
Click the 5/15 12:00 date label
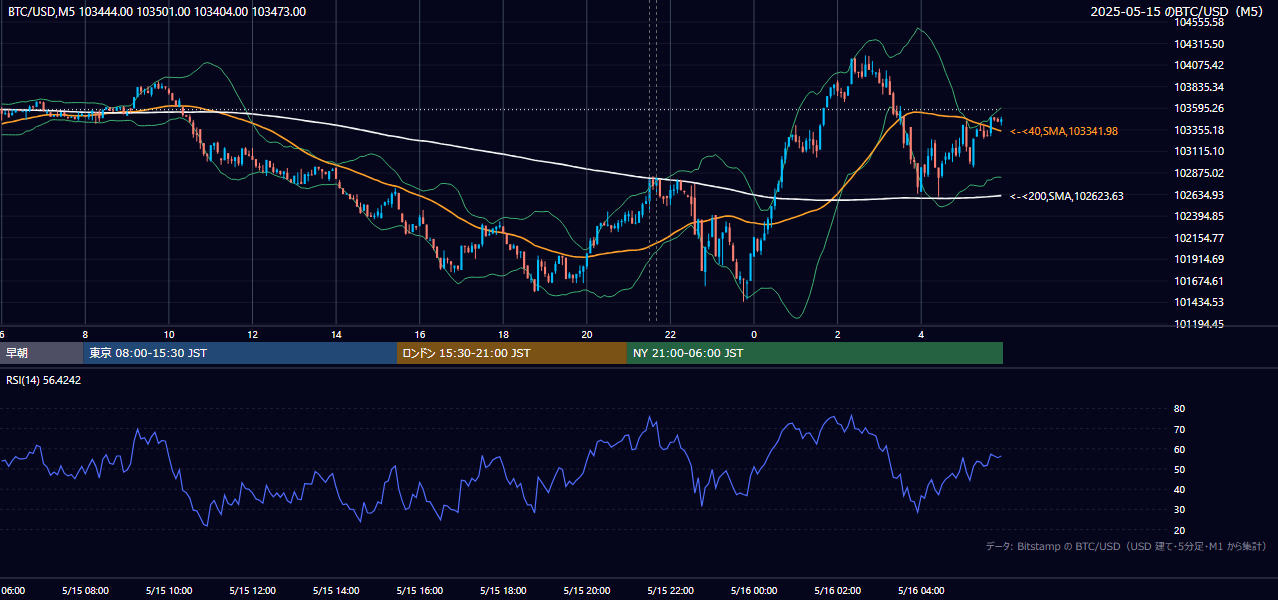coord(252,591)
